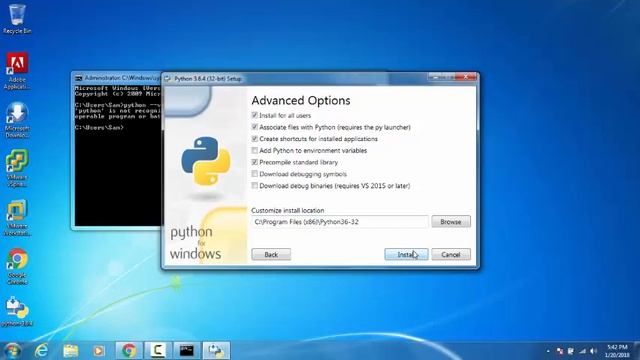Enable Add Python to environment variables

point(255,151)
